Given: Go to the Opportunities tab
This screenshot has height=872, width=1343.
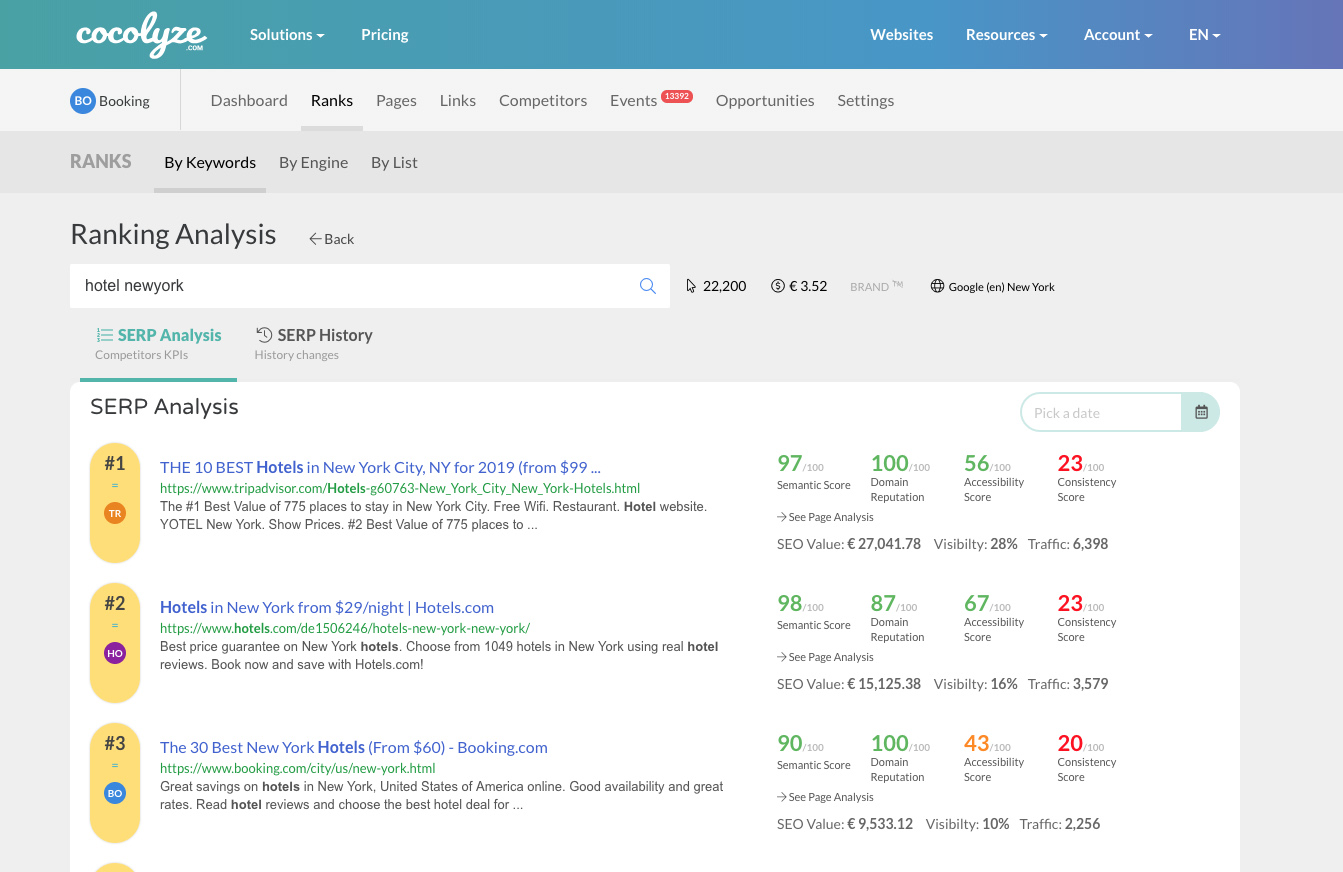Looking at the screenshot, I should [x=765, y=100].
